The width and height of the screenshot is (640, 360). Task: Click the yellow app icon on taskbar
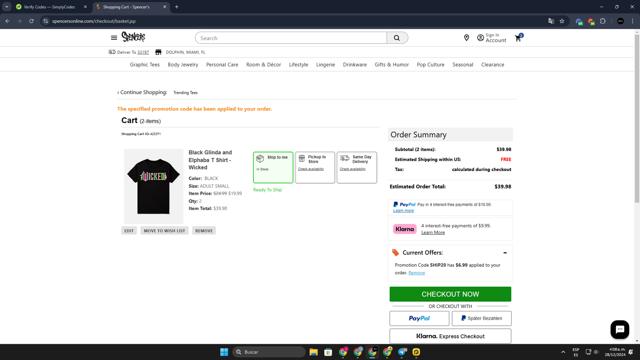(x=416, y=352)
